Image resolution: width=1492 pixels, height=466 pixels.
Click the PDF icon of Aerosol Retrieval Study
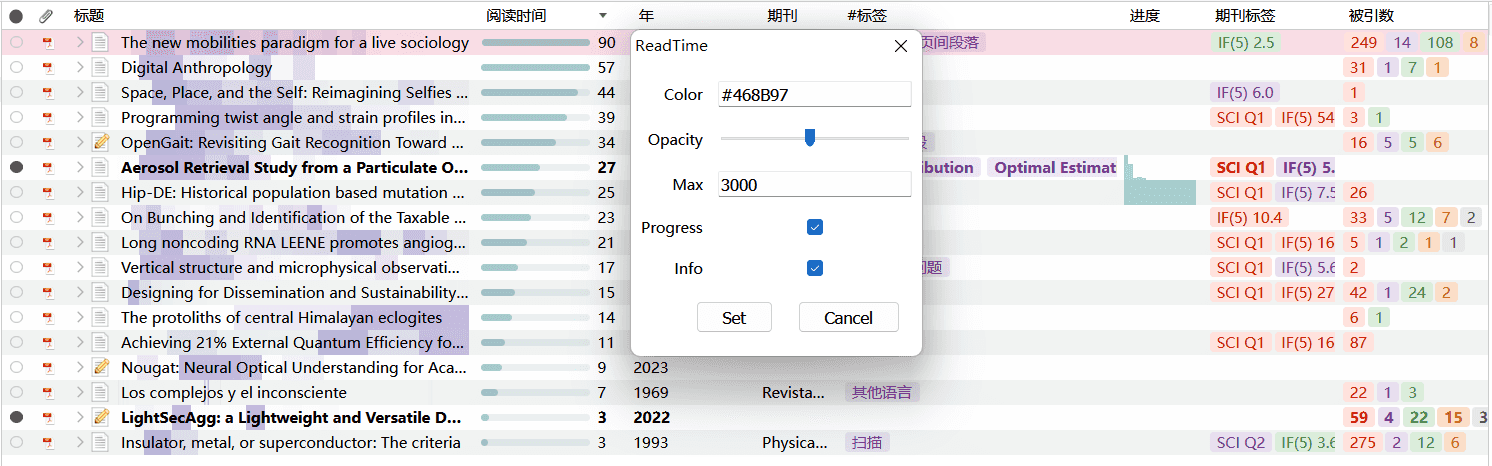click(46, 168)
